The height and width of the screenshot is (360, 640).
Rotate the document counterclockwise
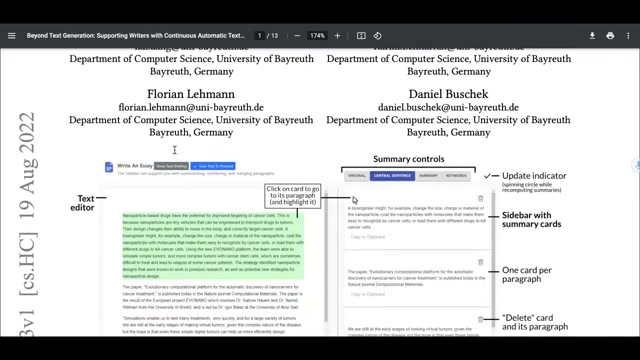point(378,36)
